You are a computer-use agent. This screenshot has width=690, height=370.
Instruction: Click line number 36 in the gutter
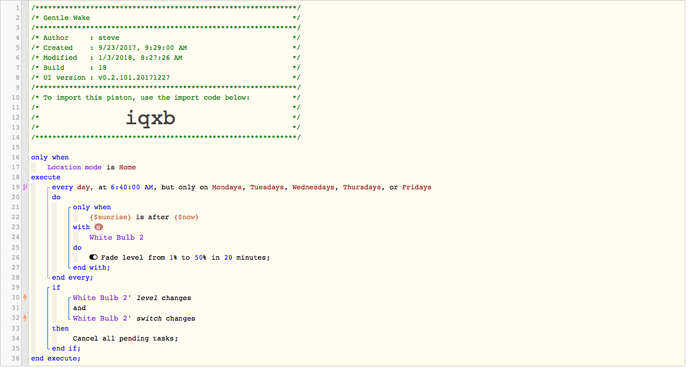[x=15, y=358]
